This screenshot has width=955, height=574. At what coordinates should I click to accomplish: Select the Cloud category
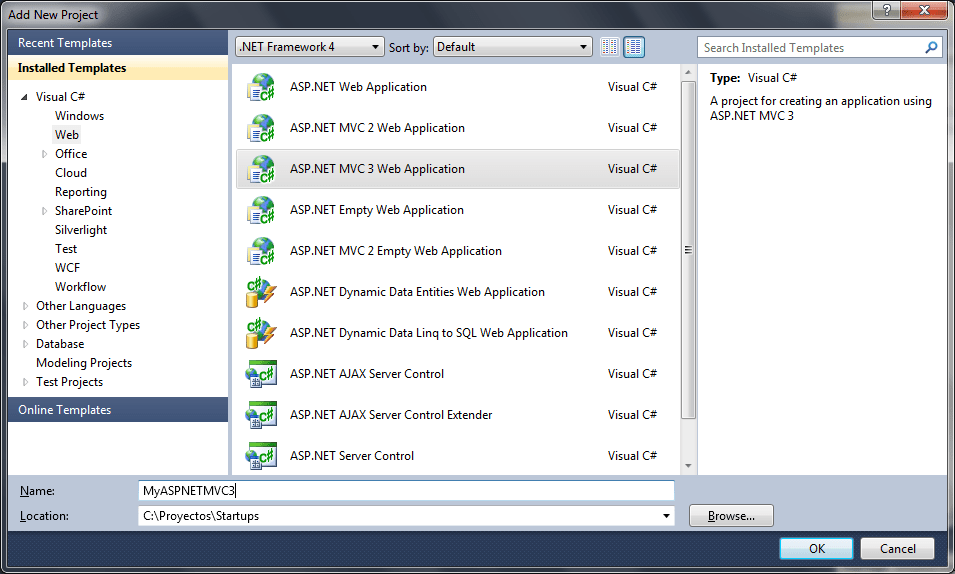pos(71,173)
